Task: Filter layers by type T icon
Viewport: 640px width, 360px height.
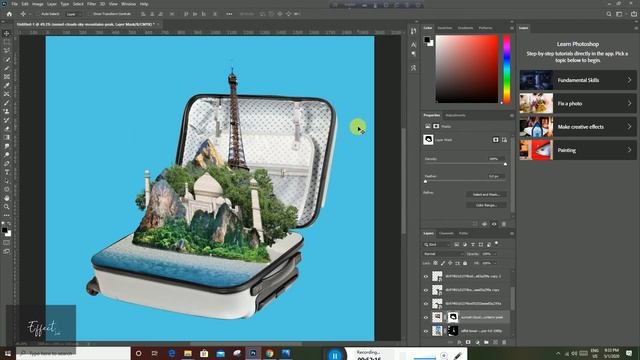Action: 473,244
